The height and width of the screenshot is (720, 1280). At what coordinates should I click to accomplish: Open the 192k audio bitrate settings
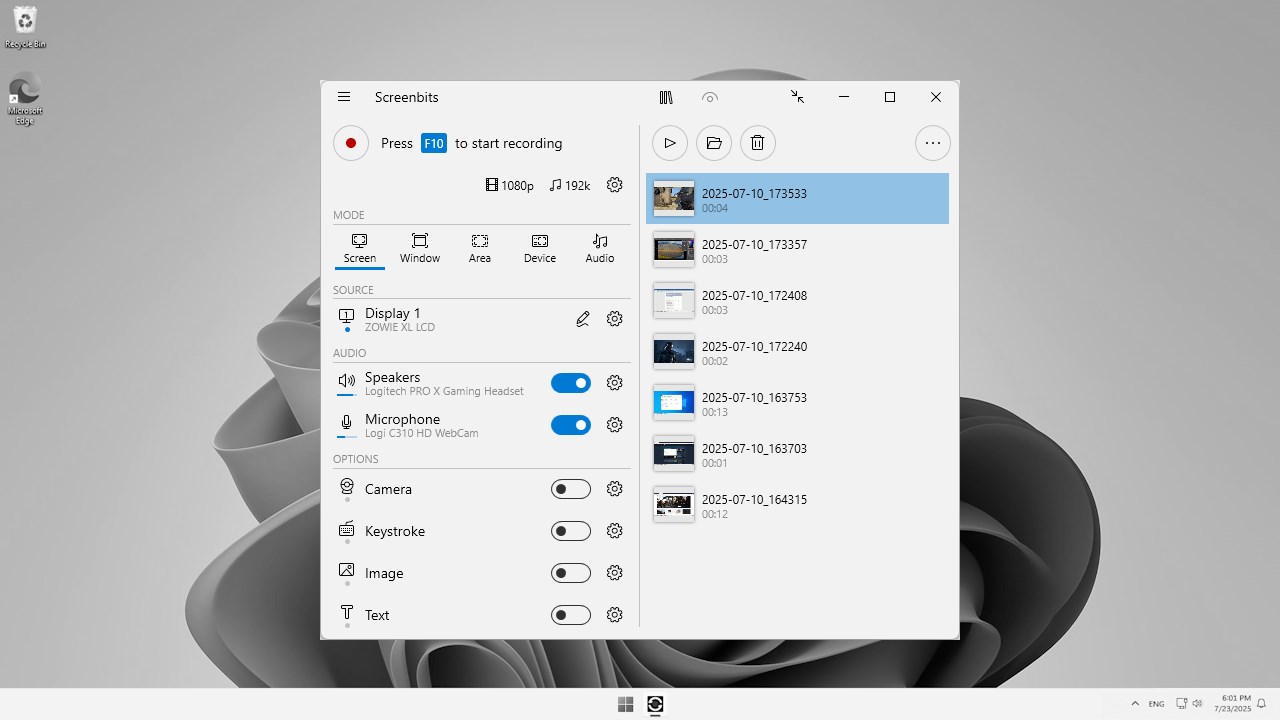point(569,185)
